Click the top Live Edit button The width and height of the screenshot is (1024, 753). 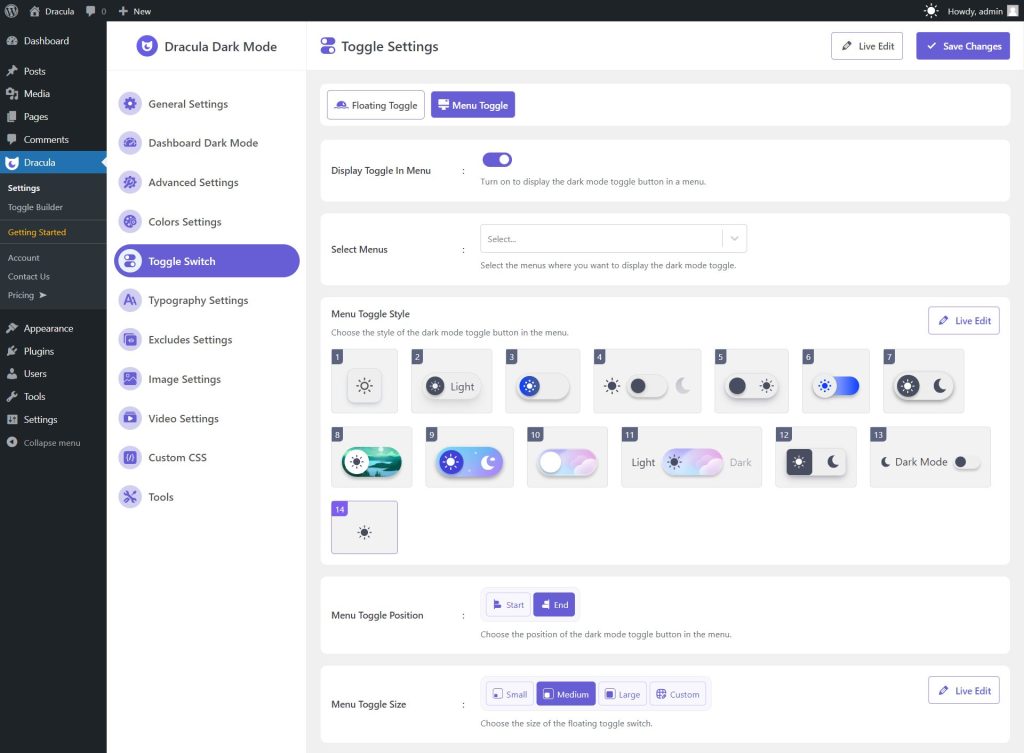pyautogui.click(x=867, y=46)
